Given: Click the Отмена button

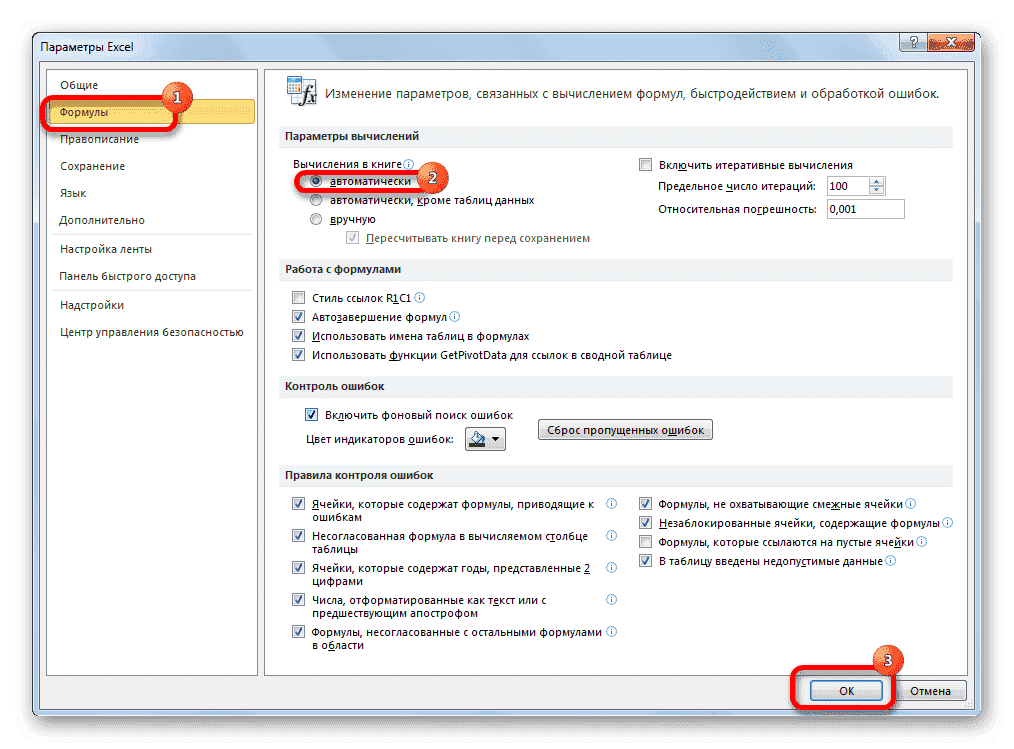Looking at the screenshot, I should [930, 690].
